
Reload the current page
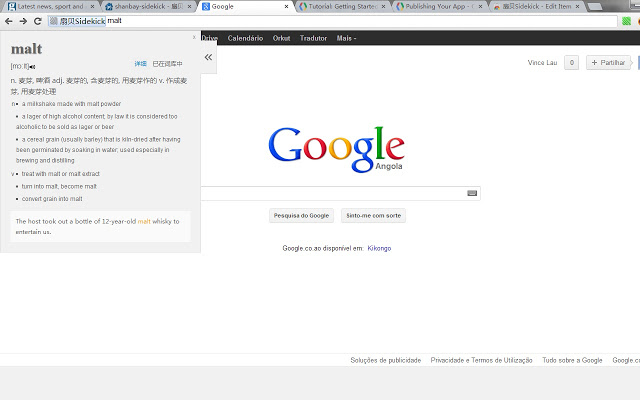coord(38,21)
